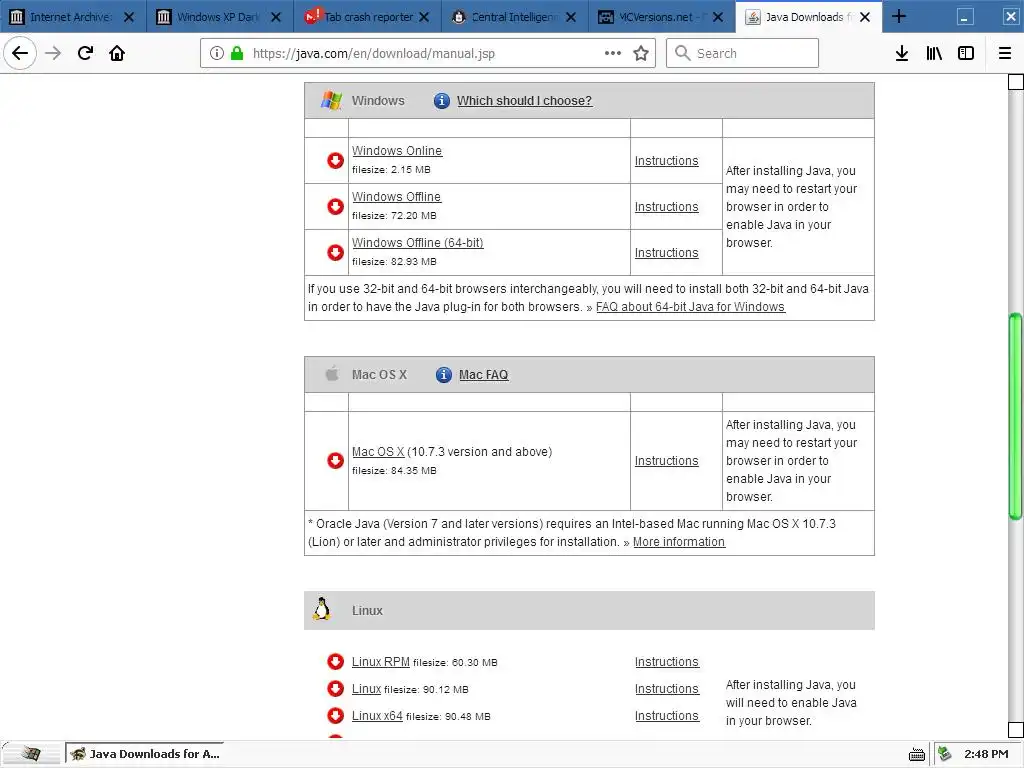Click the scrollbar down button
The height and width of the screenshot is (768, 1024).
[x=1016, y=729]
